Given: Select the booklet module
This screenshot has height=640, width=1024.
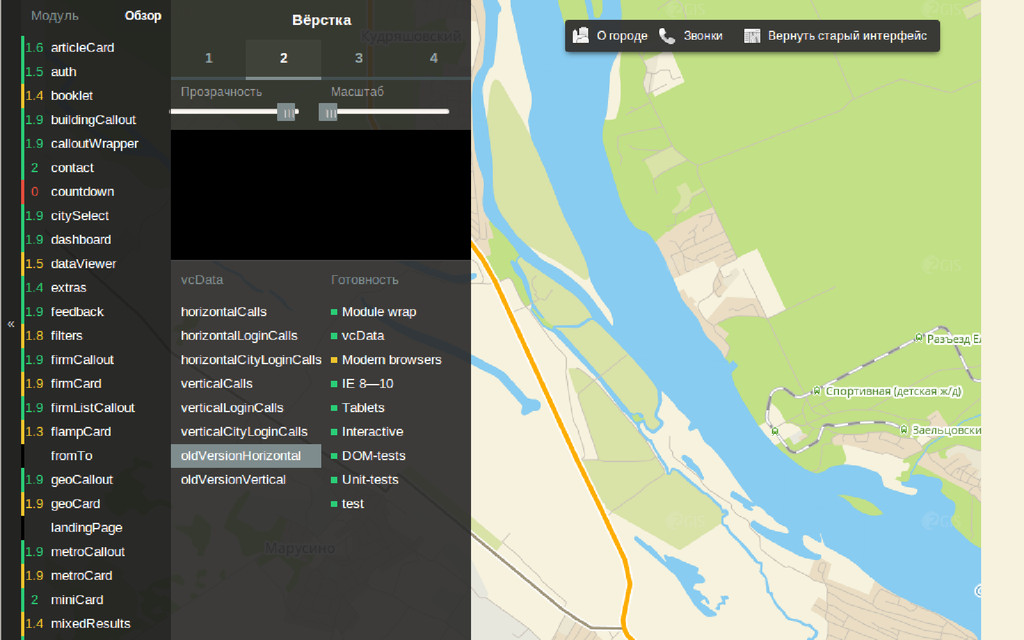Looking at the screenshot, I should (x=72, y=96).
